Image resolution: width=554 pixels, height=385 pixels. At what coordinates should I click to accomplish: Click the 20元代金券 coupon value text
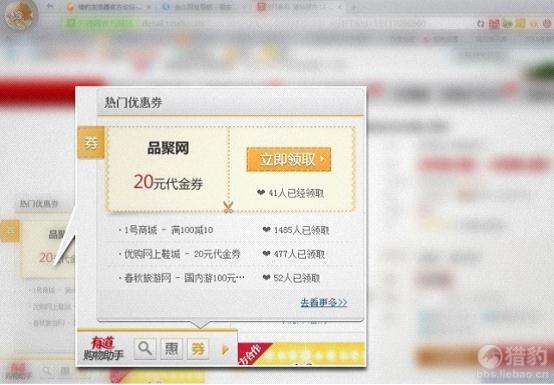pyautogui.click(x=168, y=183)
